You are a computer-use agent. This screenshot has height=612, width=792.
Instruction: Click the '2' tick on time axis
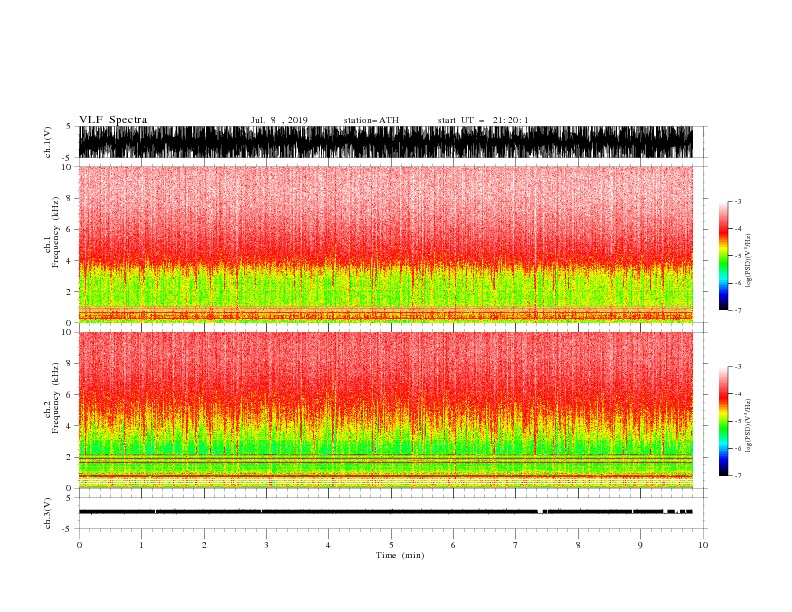tap(204, 545)
